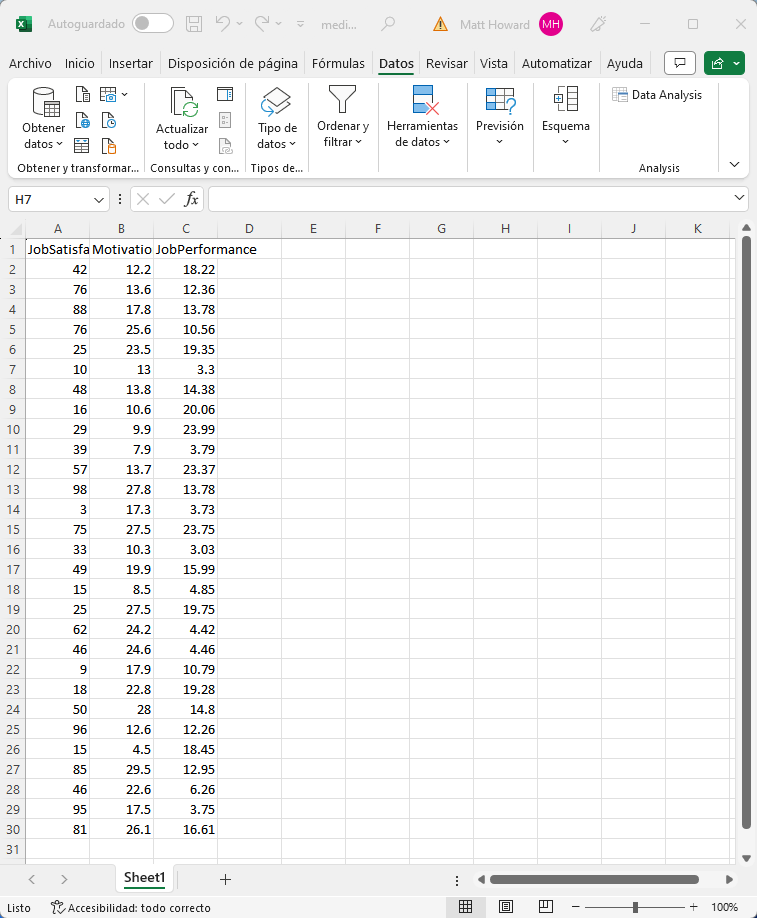
Task: Click the zoom slider in status bar
Action: pos(635,907)
